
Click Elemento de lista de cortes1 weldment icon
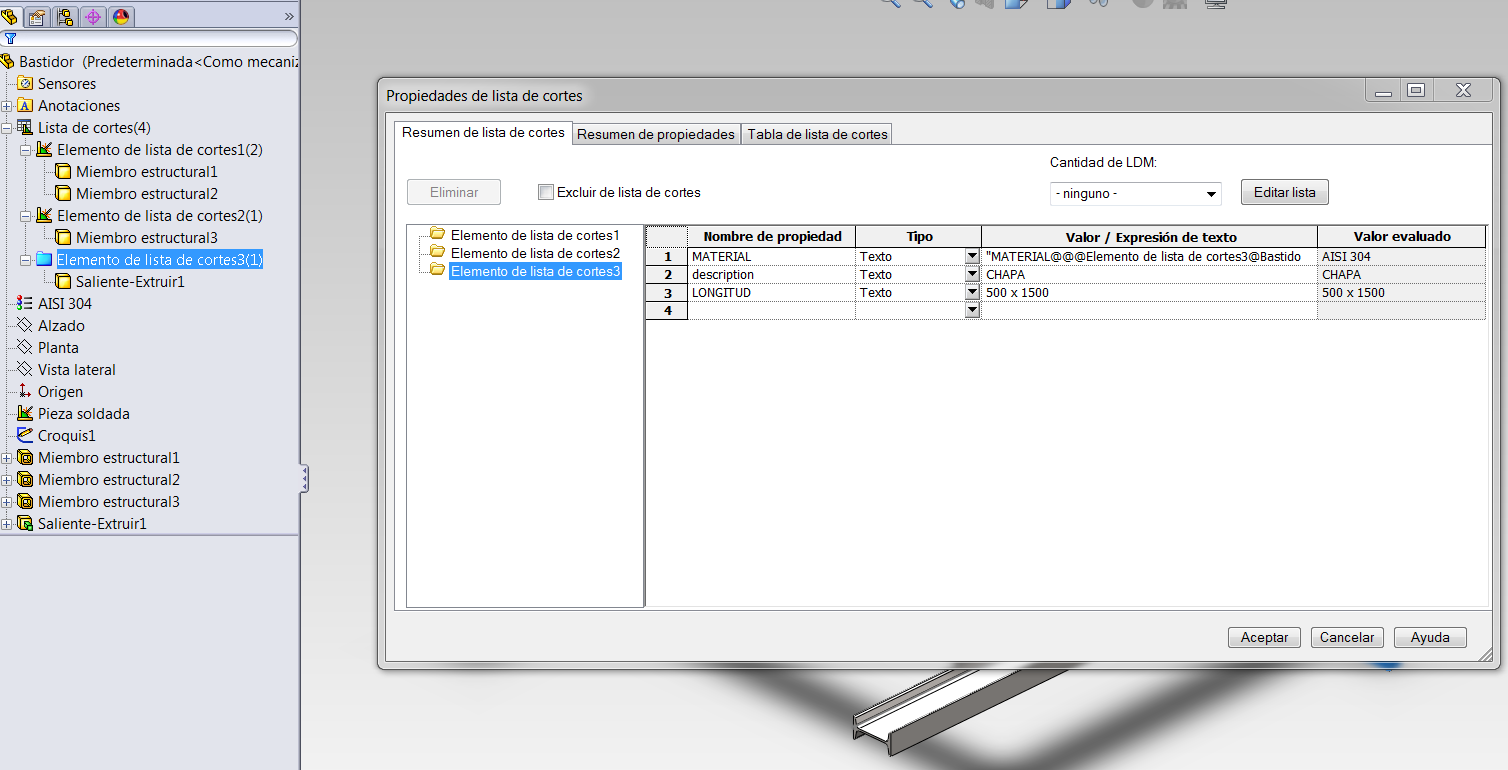click(x=44, y=150)
